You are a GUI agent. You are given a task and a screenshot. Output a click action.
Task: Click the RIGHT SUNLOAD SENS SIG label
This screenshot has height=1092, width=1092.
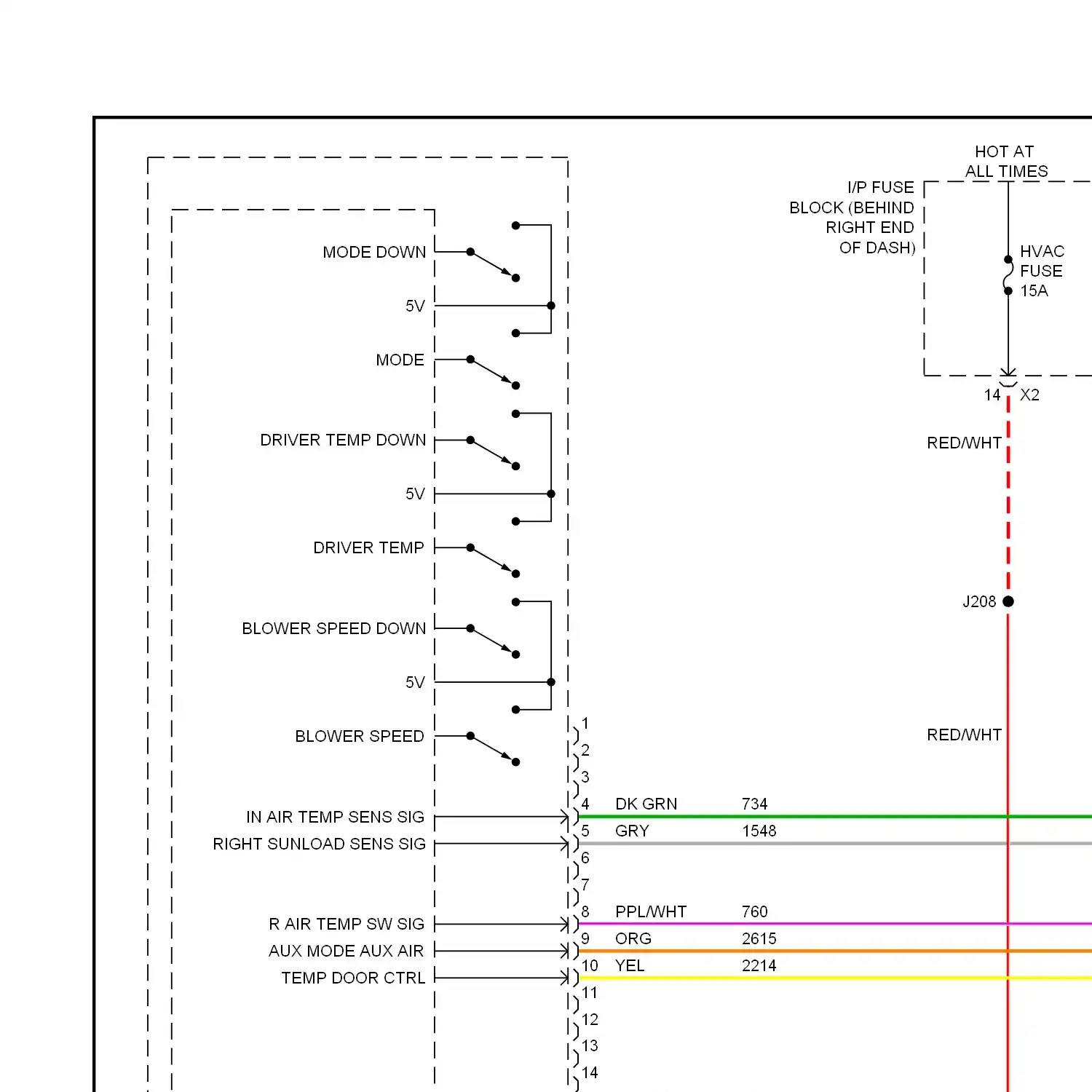(x=319, y=844)
